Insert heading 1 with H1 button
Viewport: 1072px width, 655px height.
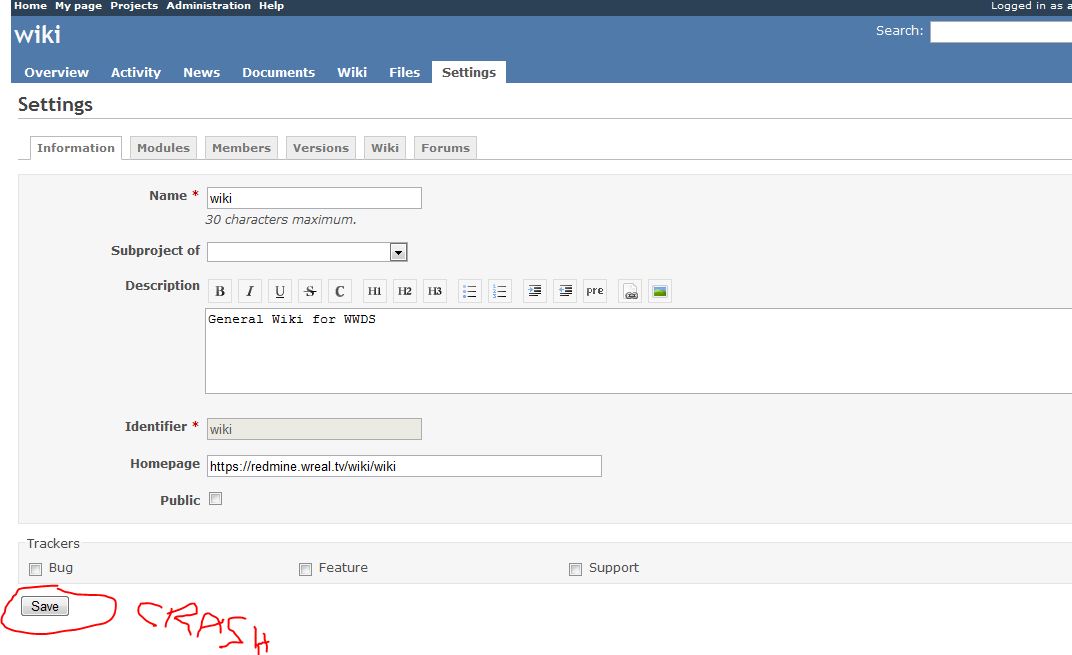pos(374,292)
